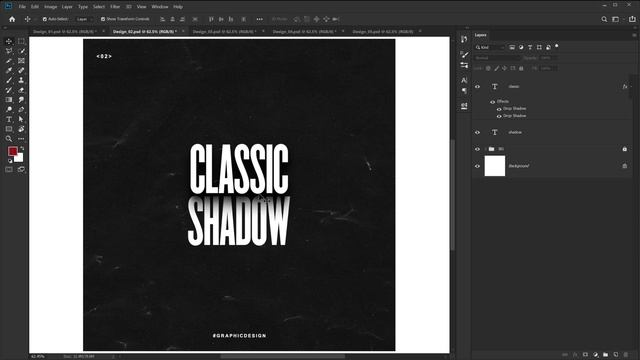Viewport: 640px width, 360px height.
Task: Select the Eyedropper tool
Action: click(9, 71)
